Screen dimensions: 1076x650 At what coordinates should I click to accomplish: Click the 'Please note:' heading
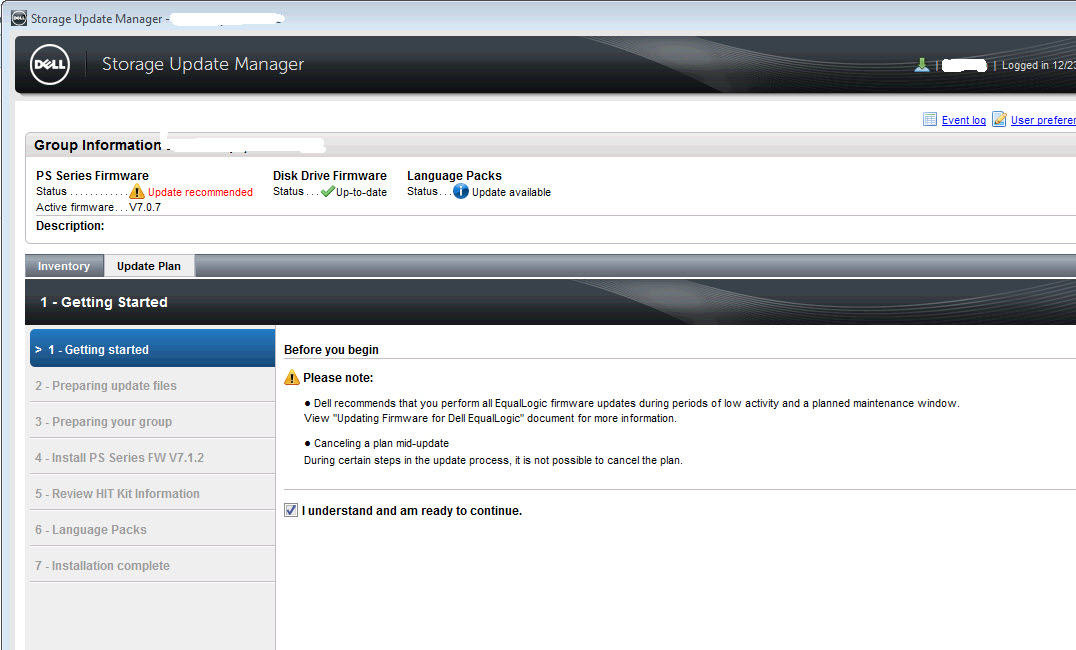pos(338,378)
